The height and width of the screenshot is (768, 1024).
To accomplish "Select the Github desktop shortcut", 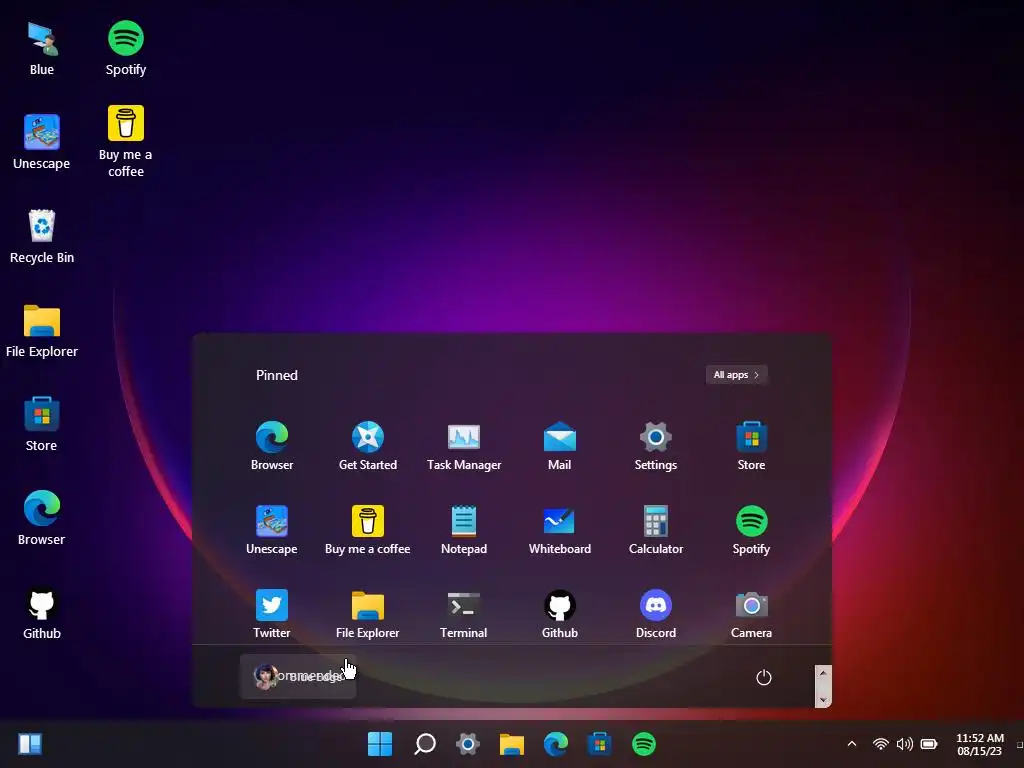I will [42, 613].
